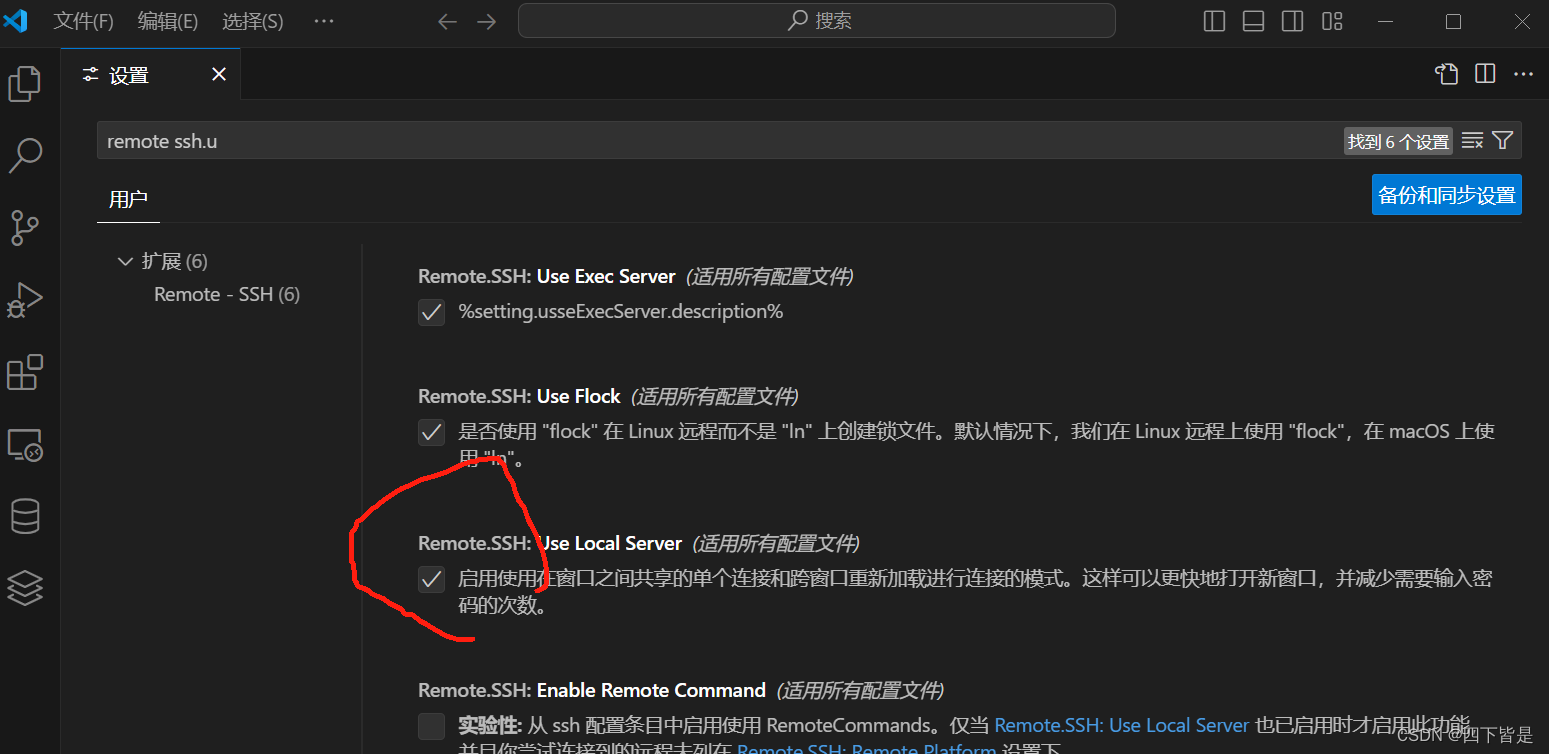Enable Remote Command checkbox
Viewport: 1549px width, 754px height.
click(x=431, y=726)
